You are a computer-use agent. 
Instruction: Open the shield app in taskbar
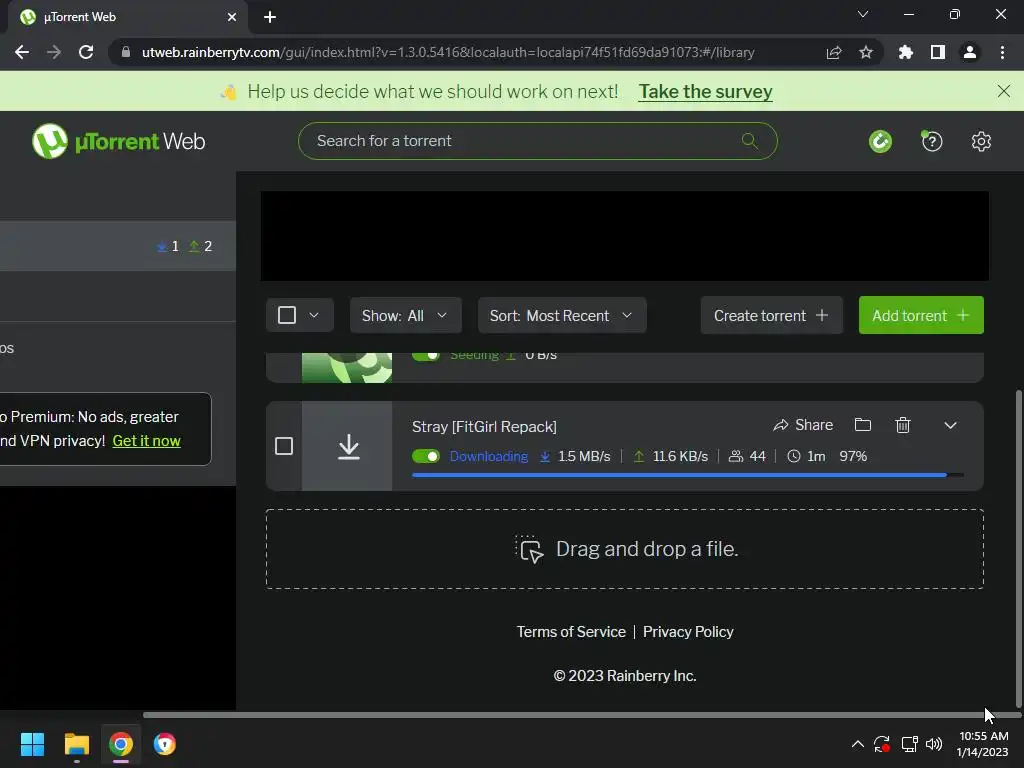pyautogui.click(x=165, y=744)
